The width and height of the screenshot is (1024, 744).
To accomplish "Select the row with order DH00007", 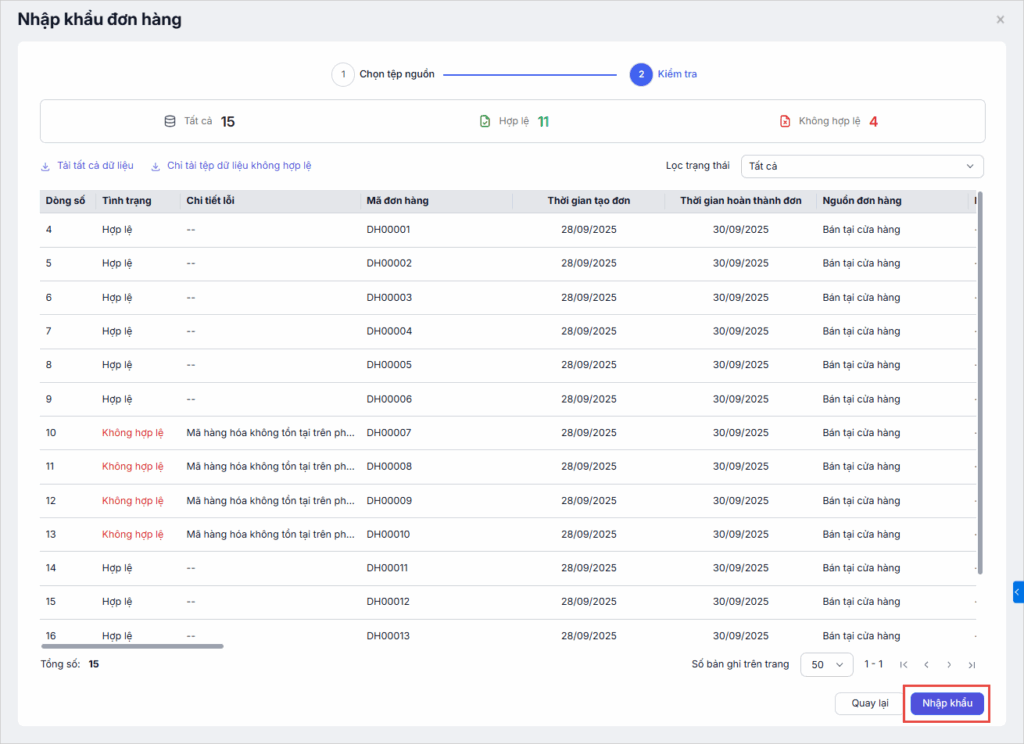I will click(388, 433).
